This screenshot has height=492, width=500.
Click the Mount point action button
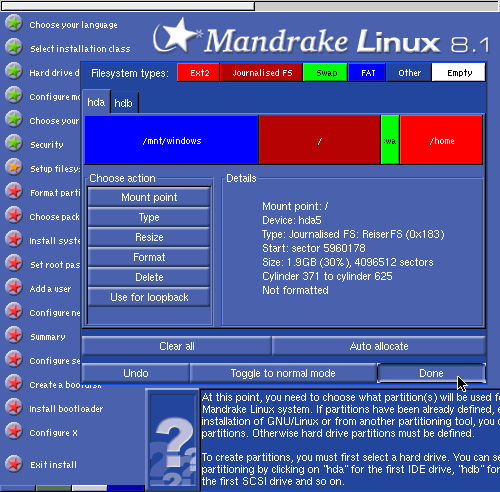(149, 197)
